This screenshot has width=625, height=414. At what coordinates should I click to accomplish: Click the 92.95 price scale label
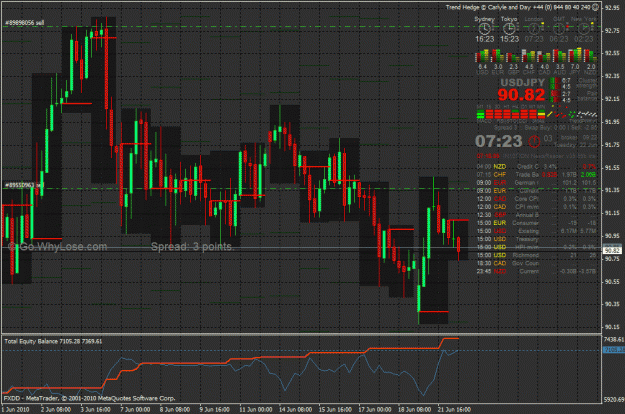(x=612, y=8)
